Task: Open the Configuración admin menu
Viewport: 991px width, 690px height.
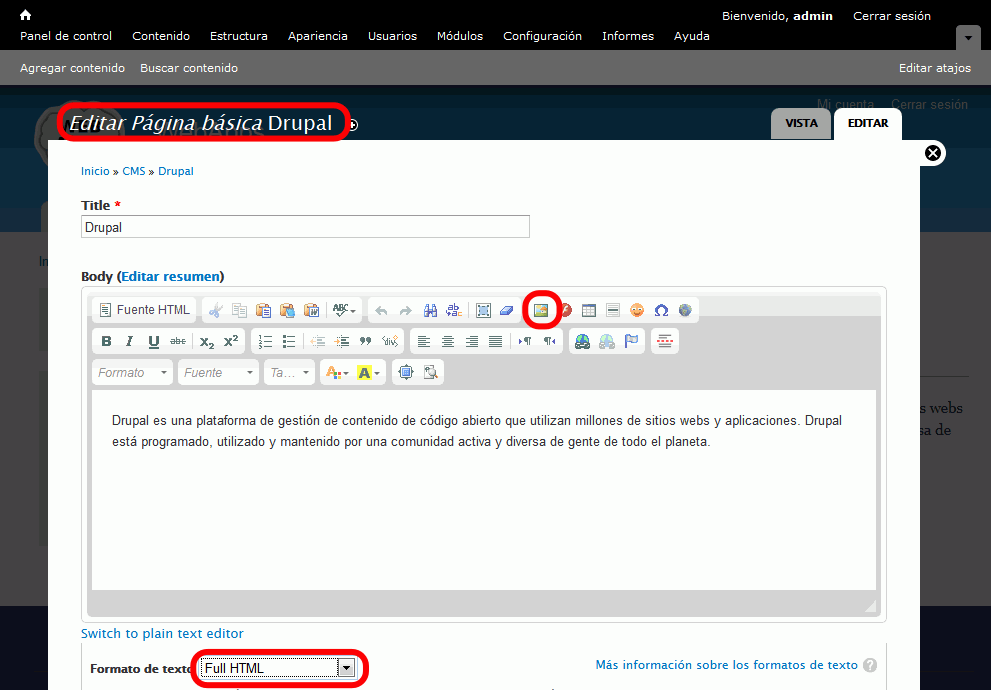Action: 542,36
